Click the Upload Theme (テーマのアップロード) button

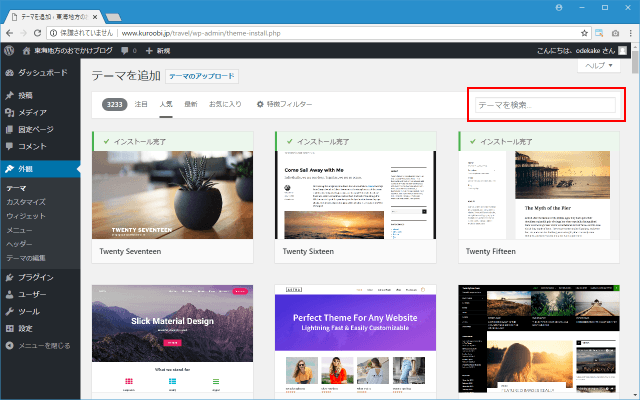pos(201,76)
